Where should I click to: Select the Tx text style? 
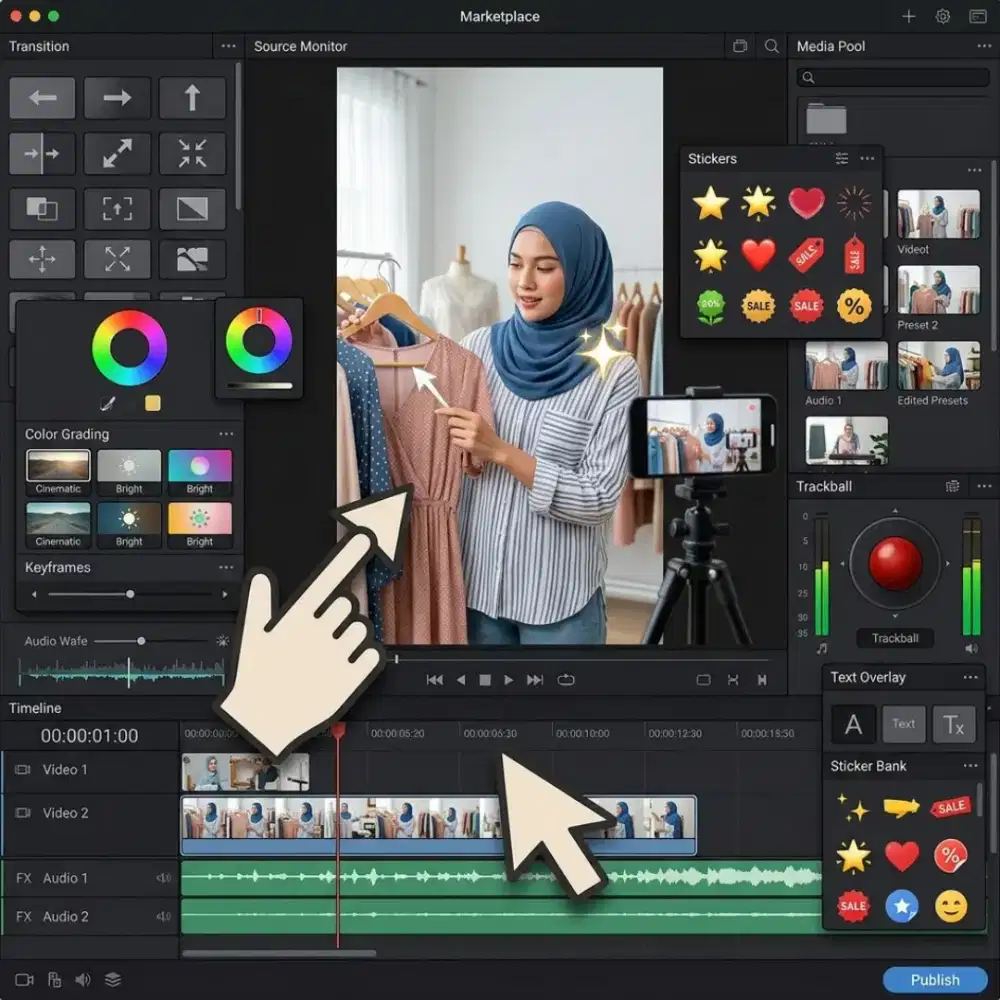point(953,724)
